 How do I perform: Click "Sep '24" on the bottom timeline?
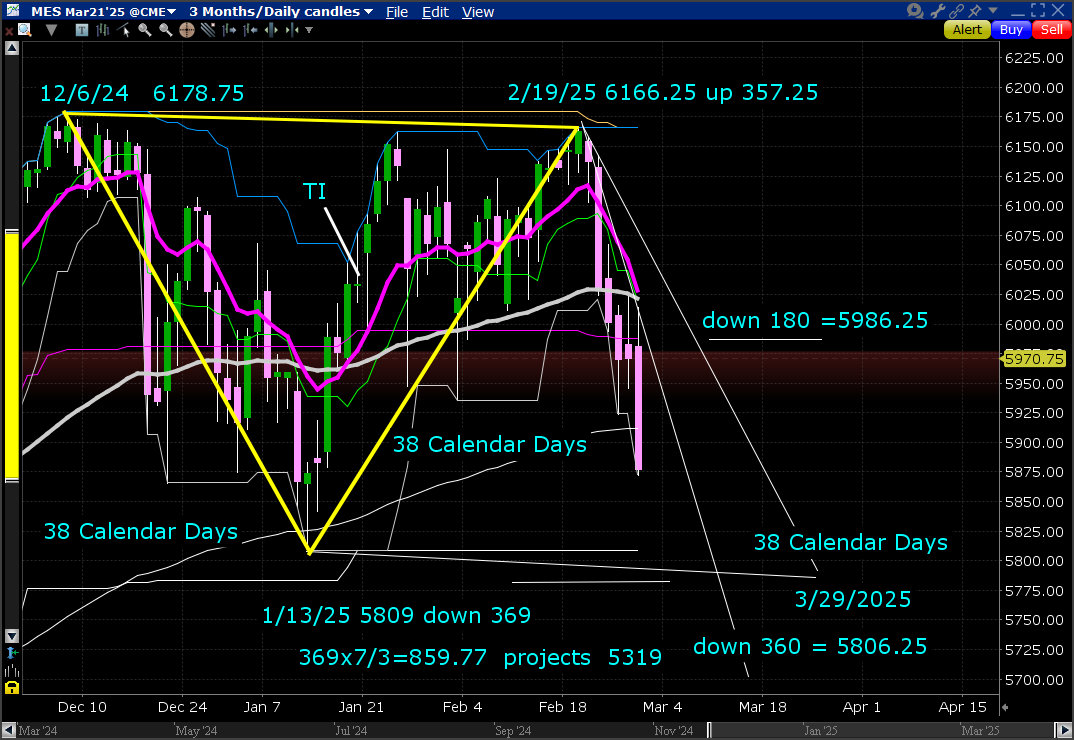coord(513,730)
